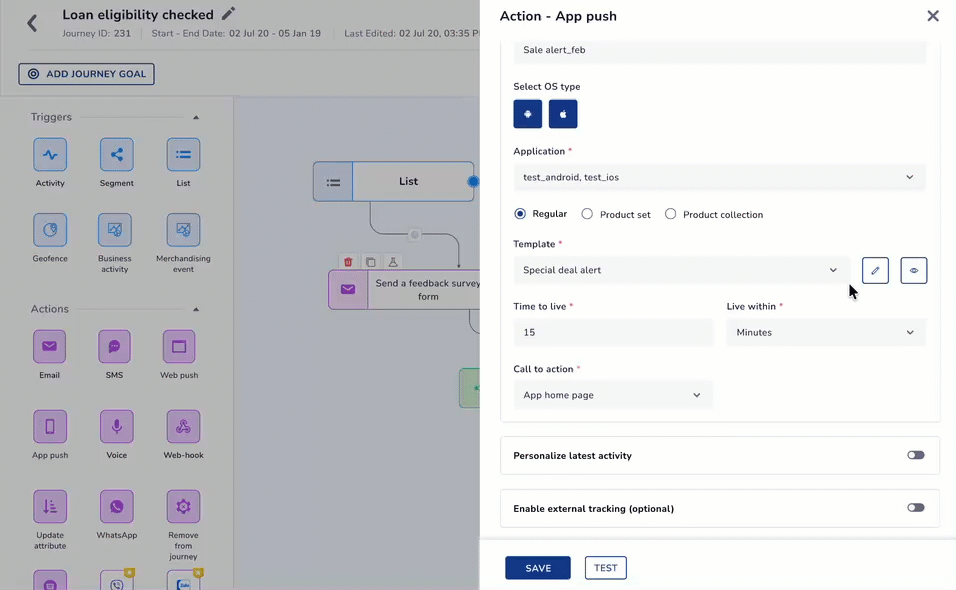956x590 pixels.
Task: Delete the feedback survey node via trash icon
Action: click(348, 262)
